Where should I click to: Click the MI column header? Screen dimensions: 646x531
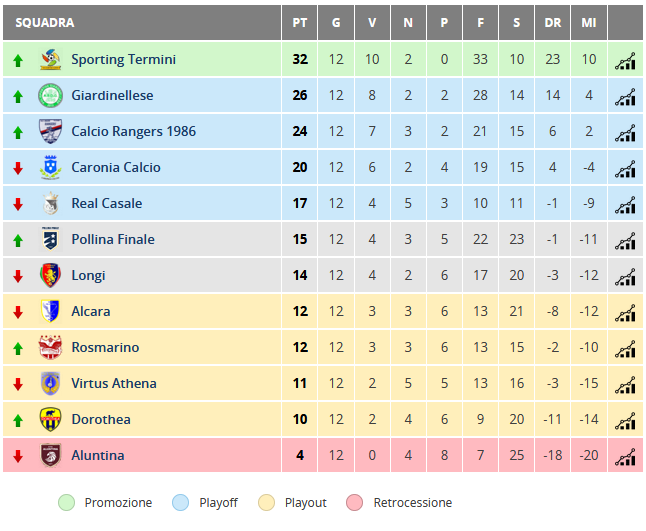point(589,23)
